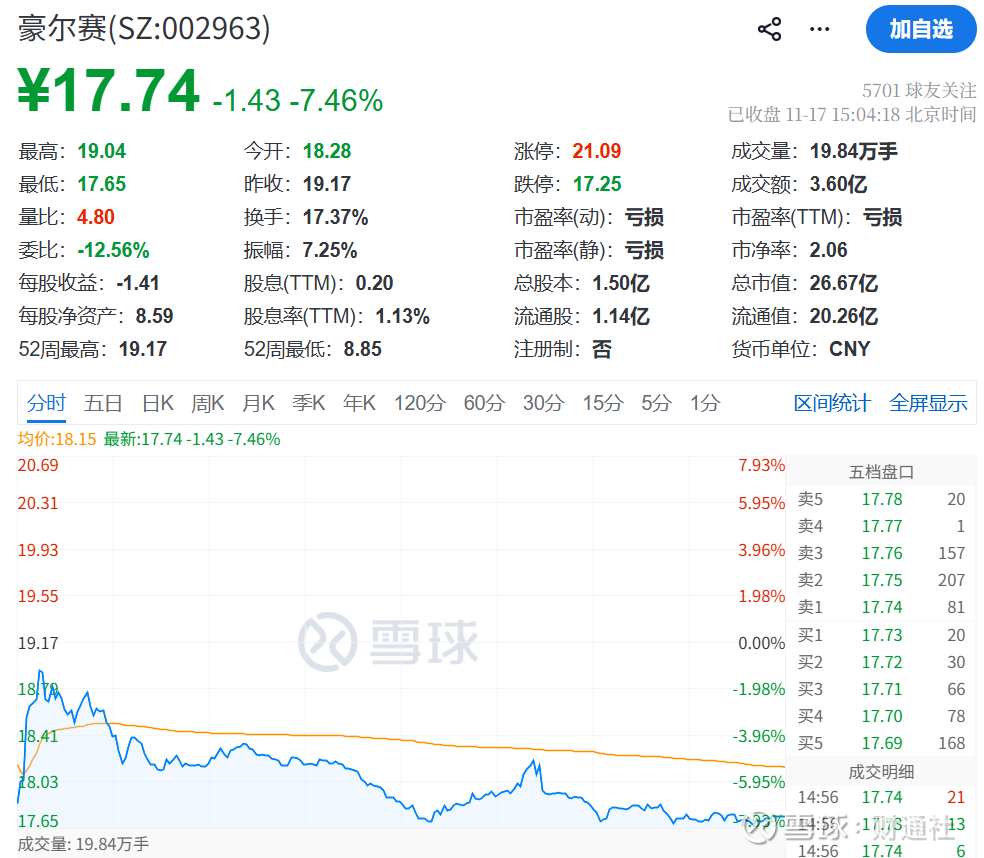This screenshot has height=858, width=984.
Task: Click the 振幅 value 7.25%
Action: (x=330, y=250)
